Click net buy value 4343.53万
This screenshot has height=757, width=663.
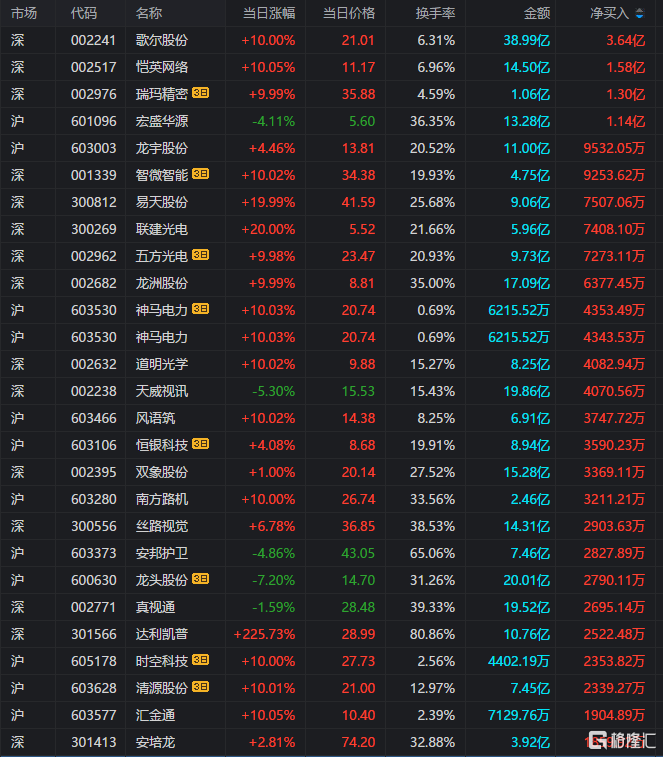614,337
